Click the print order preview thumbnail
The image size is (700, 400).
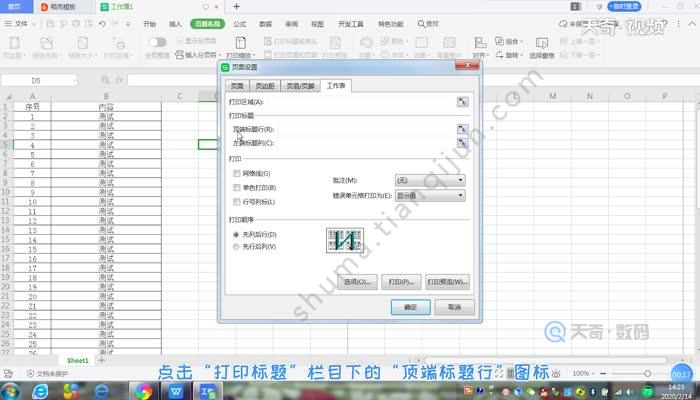345,241
